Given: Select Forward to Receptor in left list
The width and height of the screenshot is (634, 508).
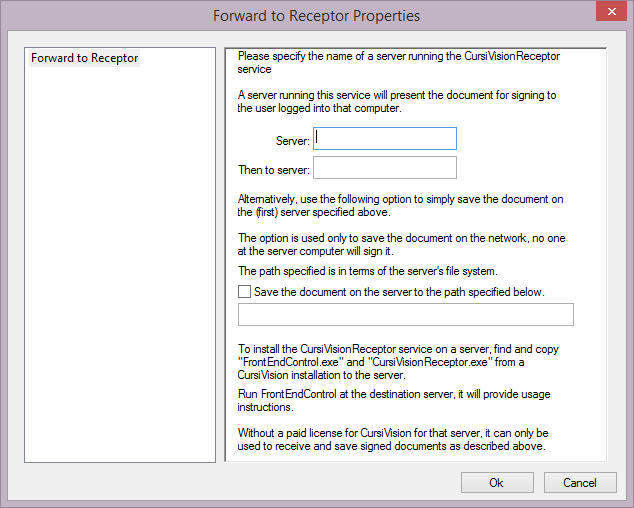Looking at the screenshot, I should [x=85, y=58].
